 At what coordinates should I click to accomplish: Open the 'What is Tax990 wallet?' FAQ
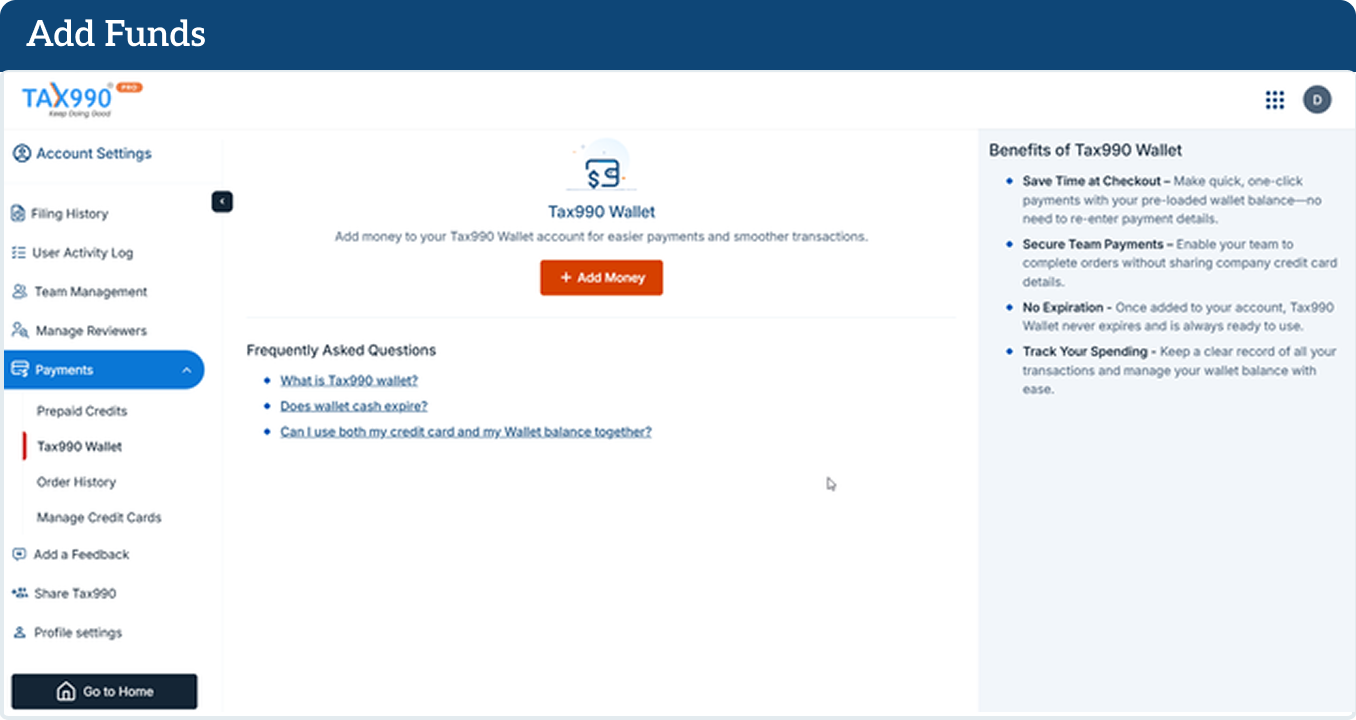349,381
